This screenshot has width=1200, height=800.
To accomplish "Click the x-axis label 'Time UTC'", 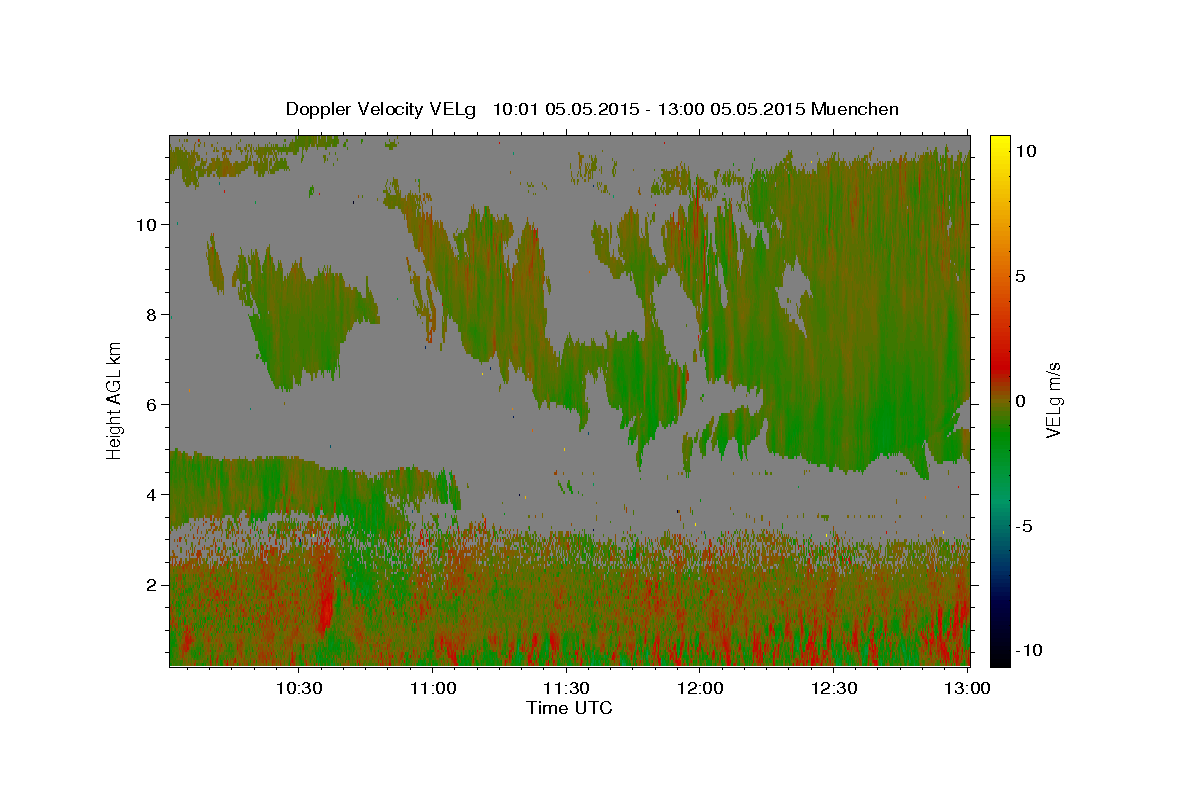I will point(569,708).
